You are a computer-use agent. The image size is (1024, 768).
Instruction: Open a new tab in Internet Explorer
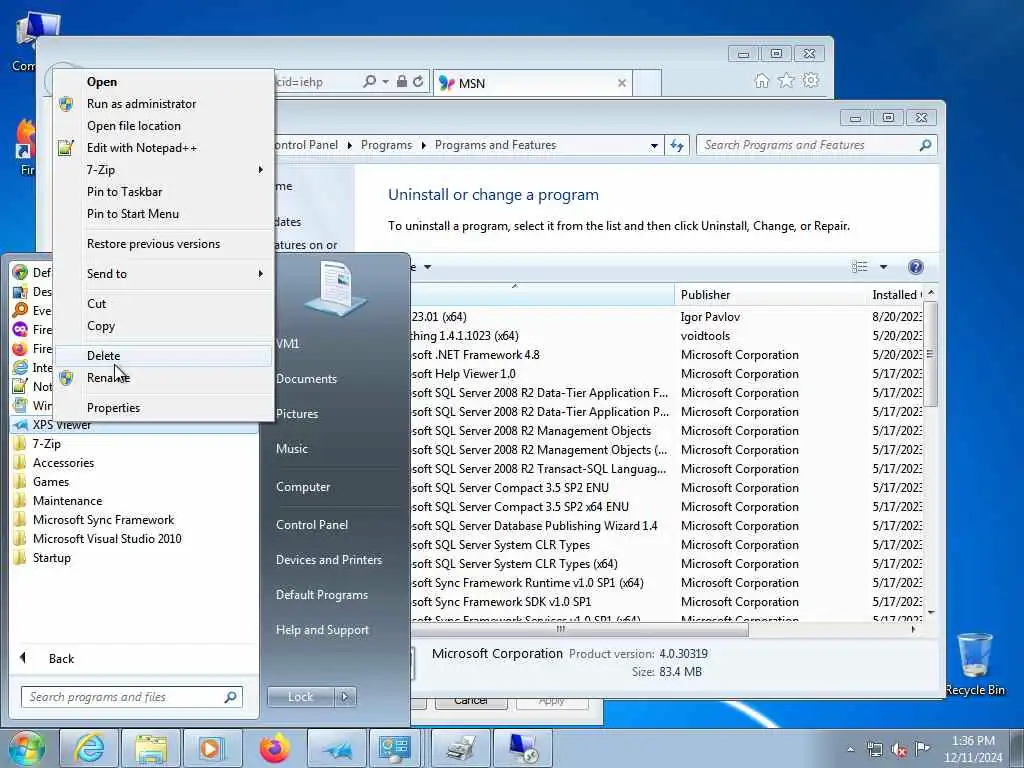tap(647, 83)
